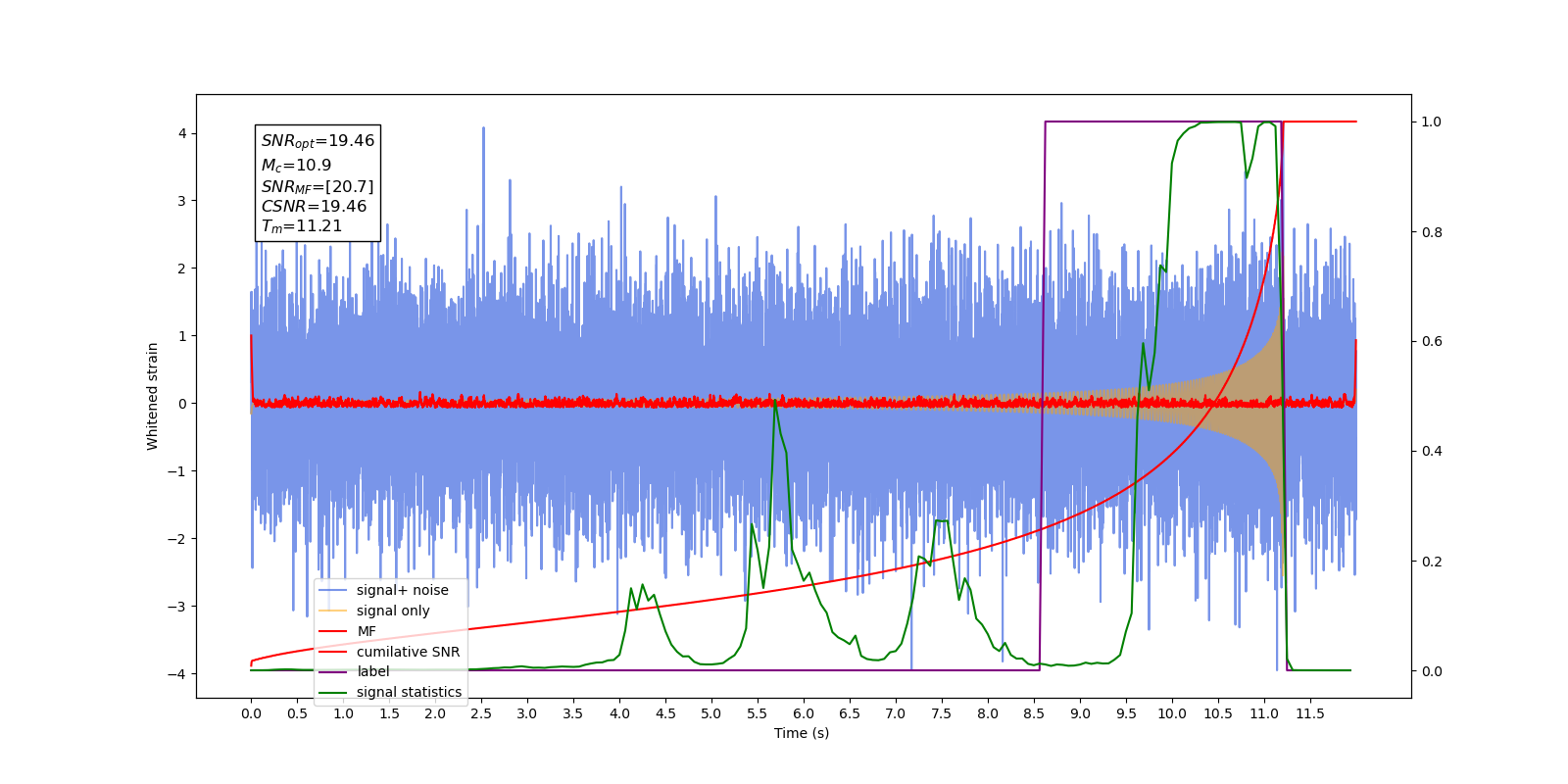Screen dimensions: 1568x784
Task: Click the SNRMF=[20.7] annotation text
Action: pos(318,186)
